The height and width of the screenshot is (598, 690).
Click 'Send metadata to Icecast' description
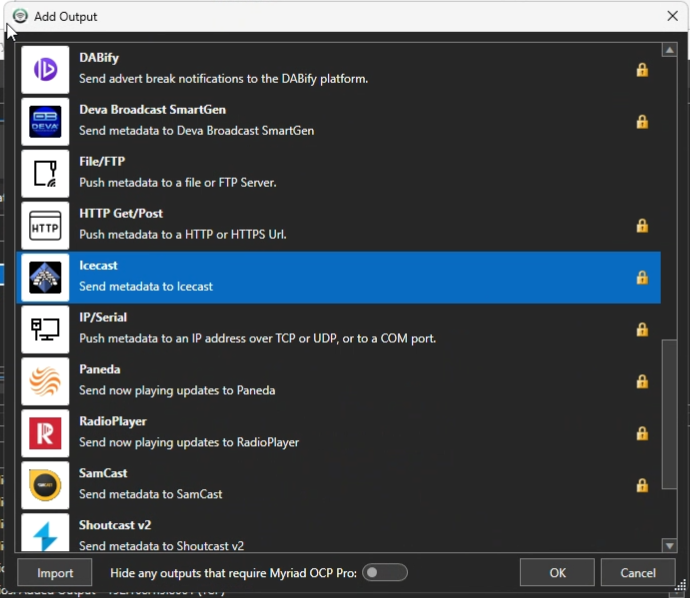click(x=146, y=286)
